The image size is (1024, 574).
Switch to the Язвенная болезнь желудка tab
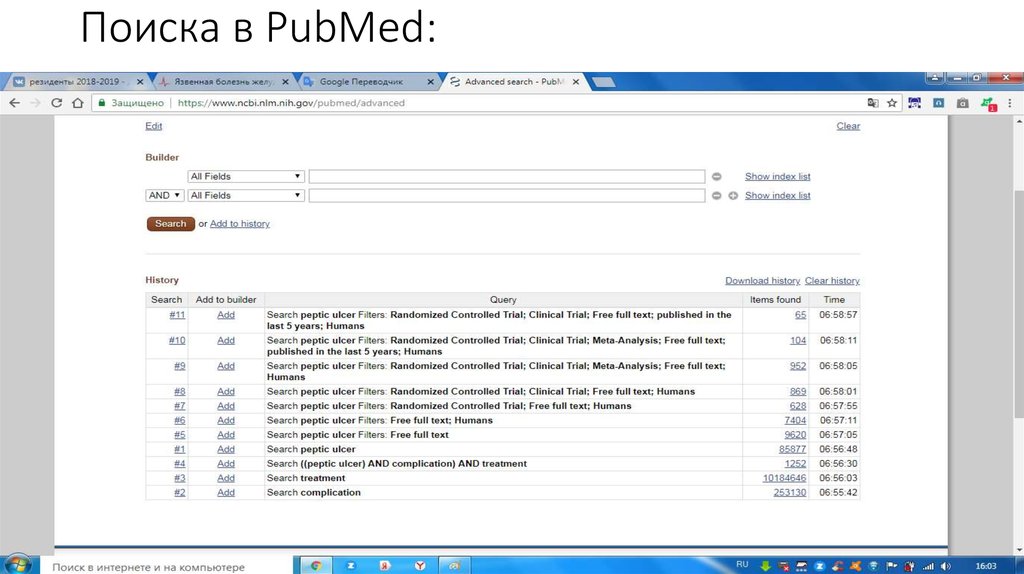tap(223, 82)
